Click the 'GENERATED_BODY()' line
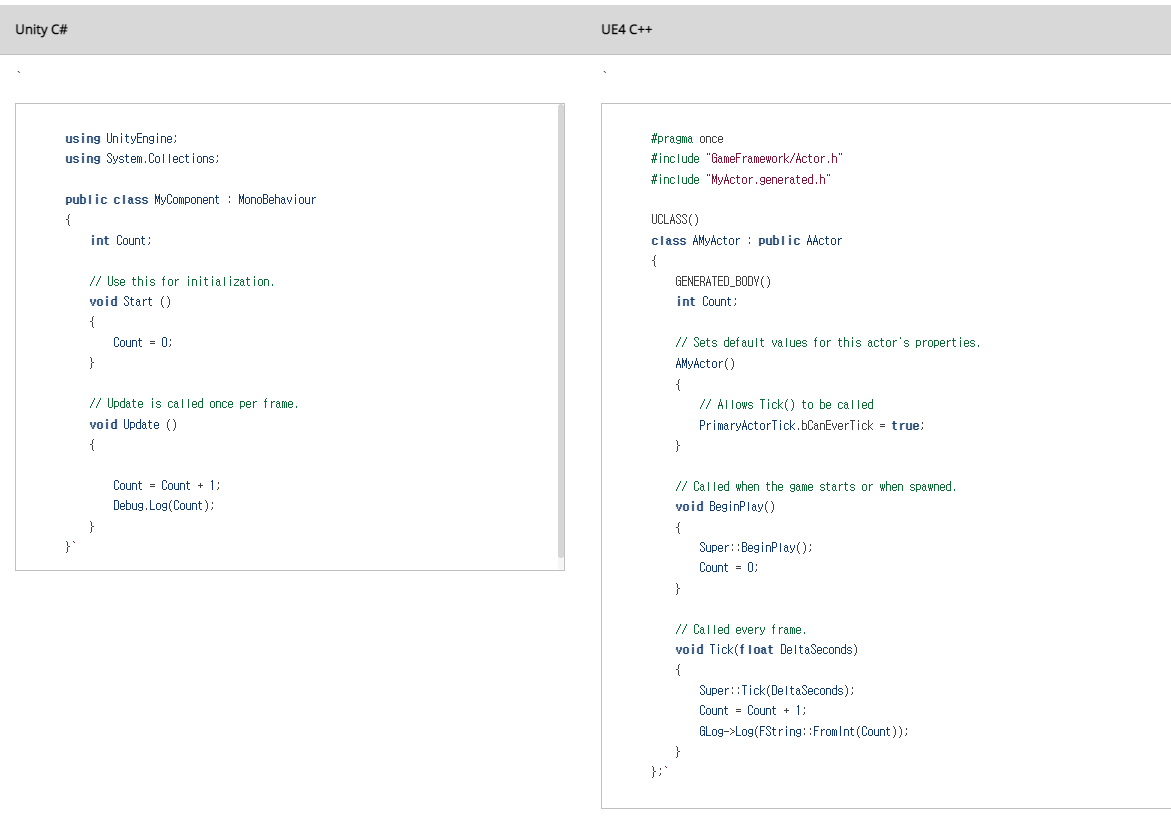This screenshot has width=1171, height=823. coord(723,282)
